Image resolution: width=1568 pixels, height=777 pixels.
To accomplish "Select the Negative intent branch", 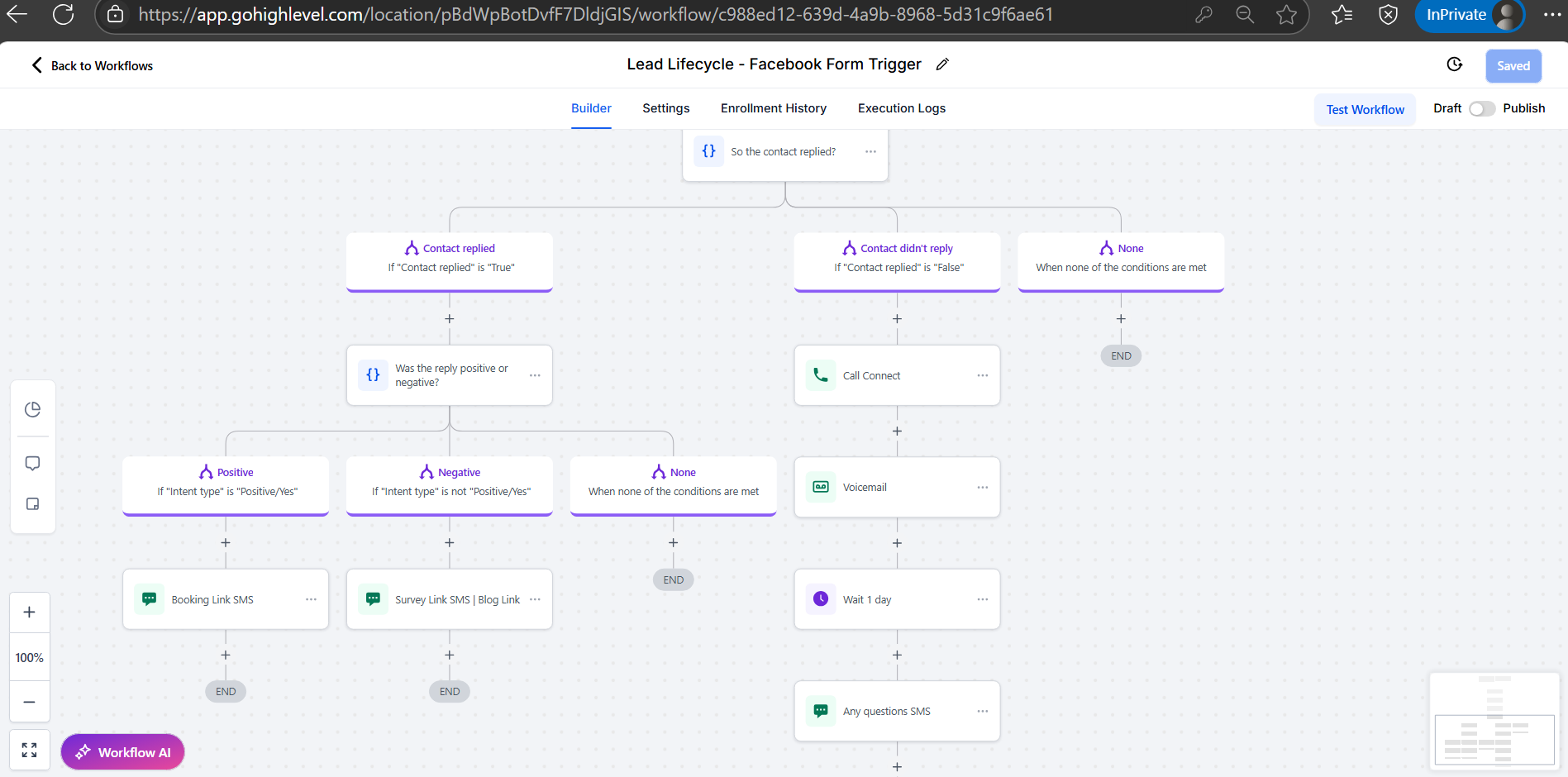I will pos(450,485).
